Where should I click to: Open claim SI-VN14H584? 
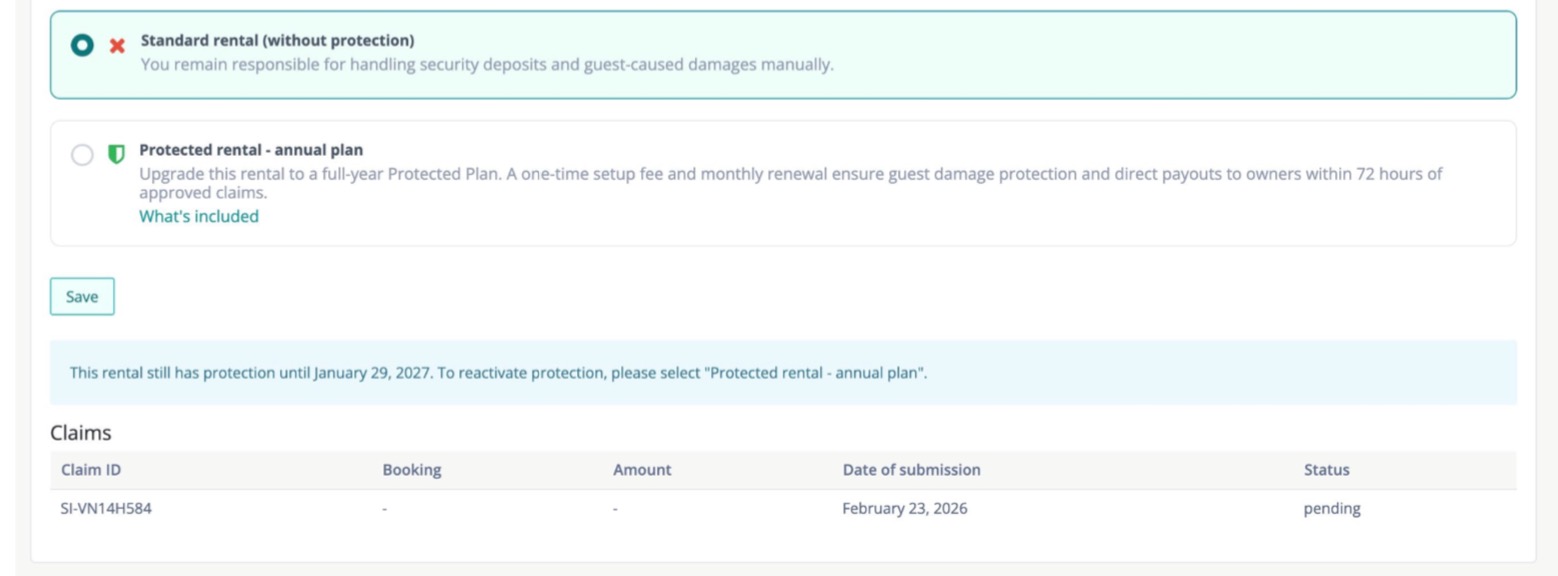point(106,508)
